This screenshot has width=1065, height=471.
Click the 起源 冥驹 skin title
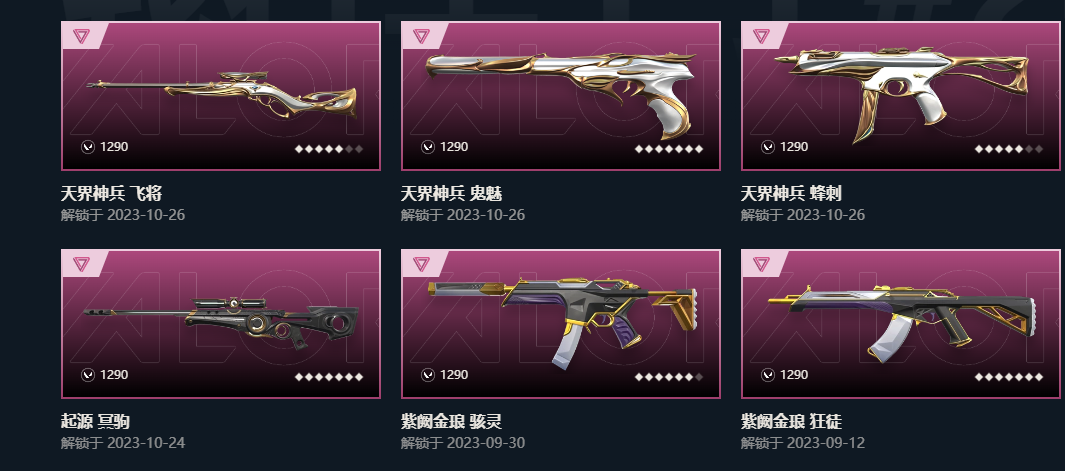[x=95, y=422]
